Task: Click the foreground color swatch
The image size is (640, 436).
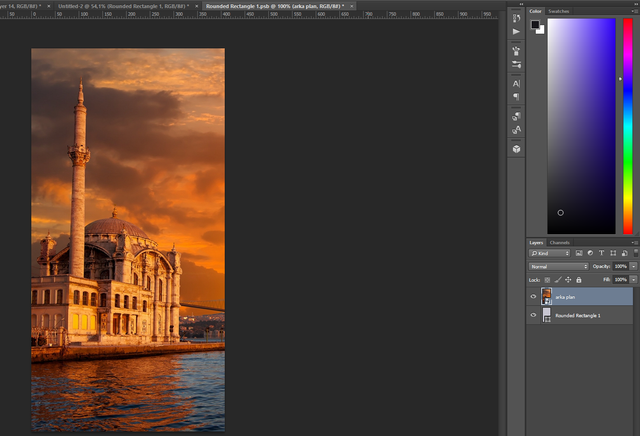Action: coord(535,24)
